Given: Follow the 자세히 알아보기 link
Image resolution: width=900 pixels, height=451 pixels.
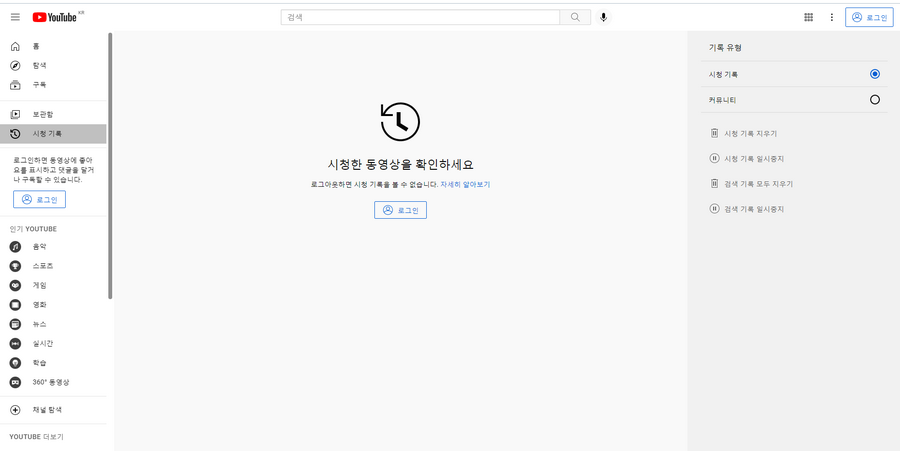Looking at the screenshot, I should click(x=465, y=185).
